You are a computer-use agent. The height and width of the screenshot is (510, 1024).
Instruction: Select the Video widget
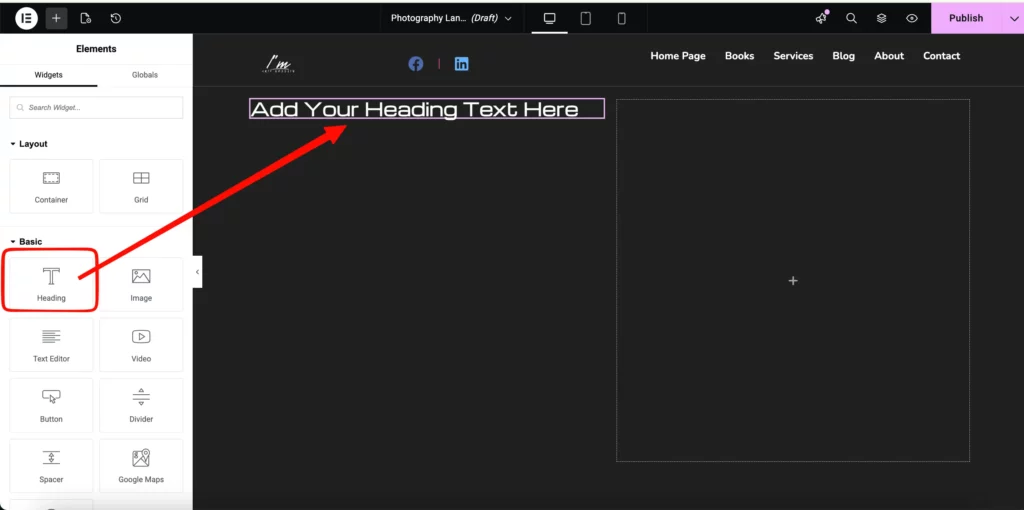(x=141, y=345)
